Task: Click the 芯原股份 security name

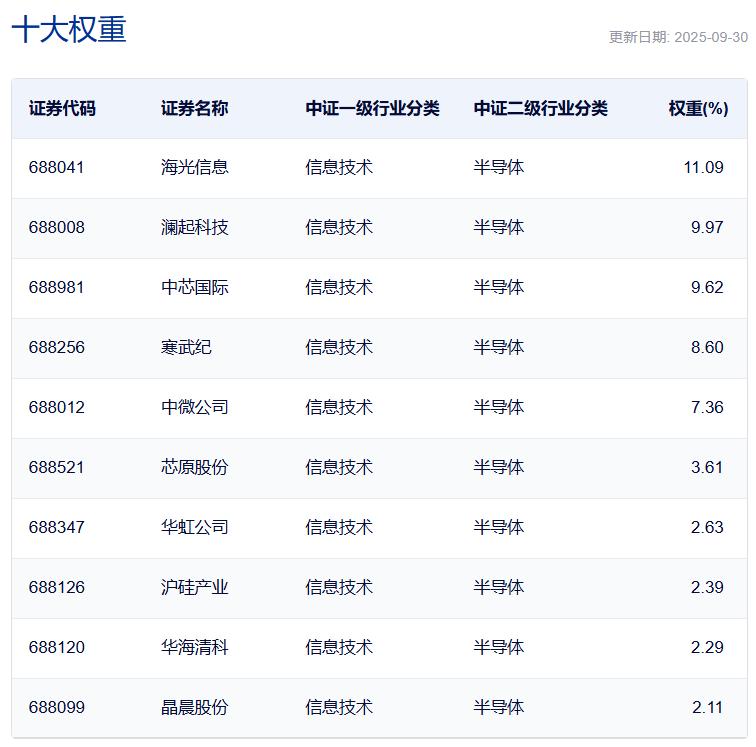Action: click(x=194, y=467)
